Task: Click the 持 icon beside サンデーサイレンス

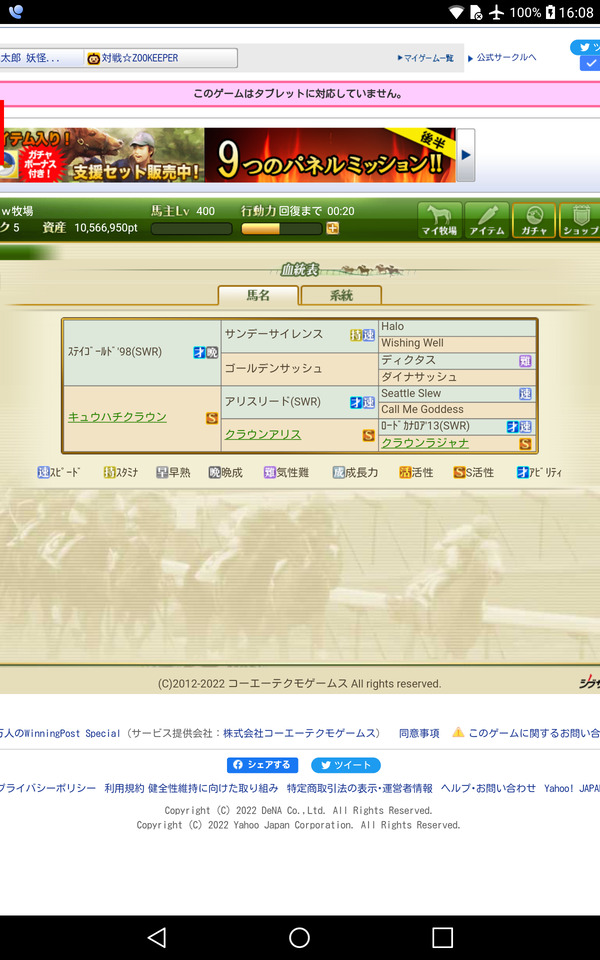Action: coord(356,335)
